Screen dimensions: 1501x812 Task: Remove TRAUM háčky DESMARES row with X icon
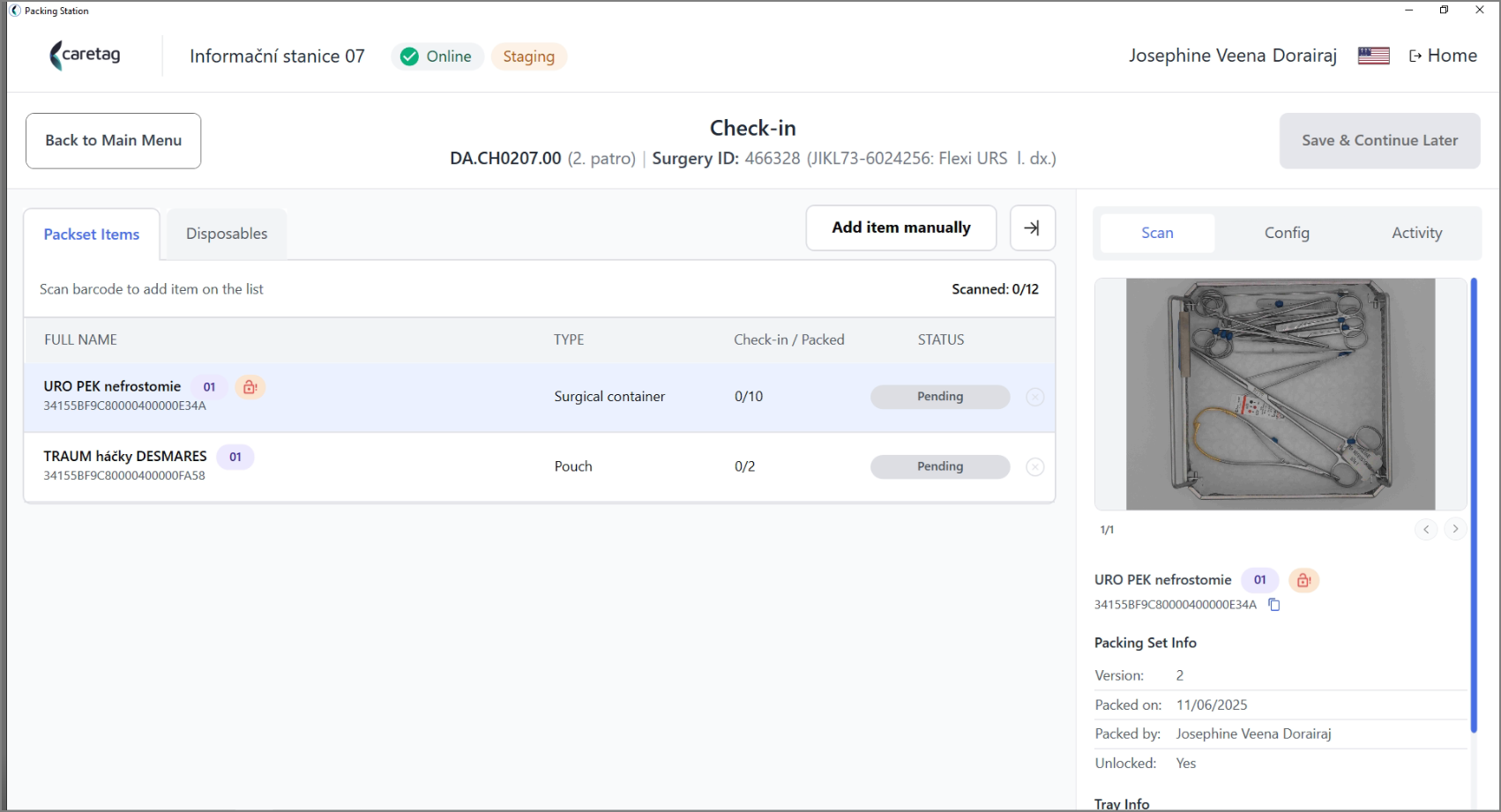(1035, 466)
